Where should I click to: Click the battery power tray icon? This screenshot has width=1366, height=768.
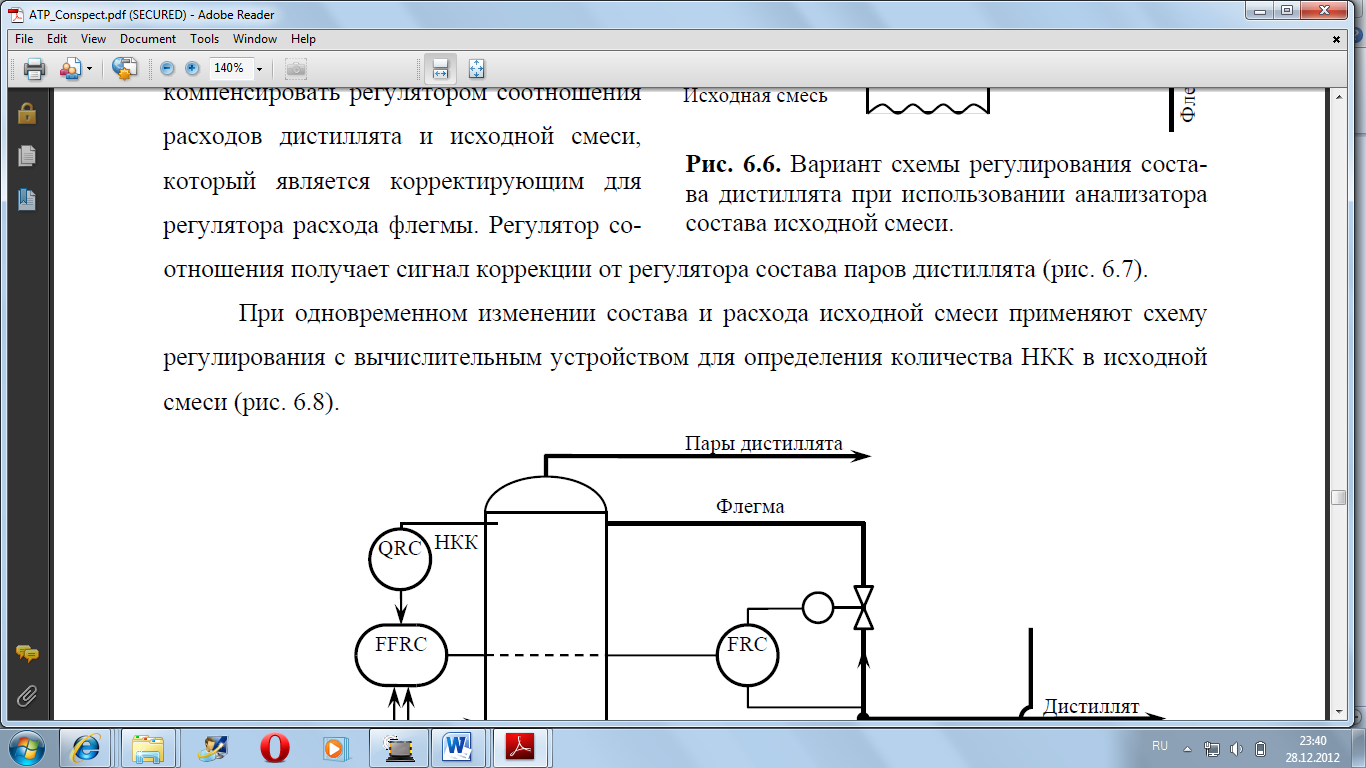click(1261, 747)
